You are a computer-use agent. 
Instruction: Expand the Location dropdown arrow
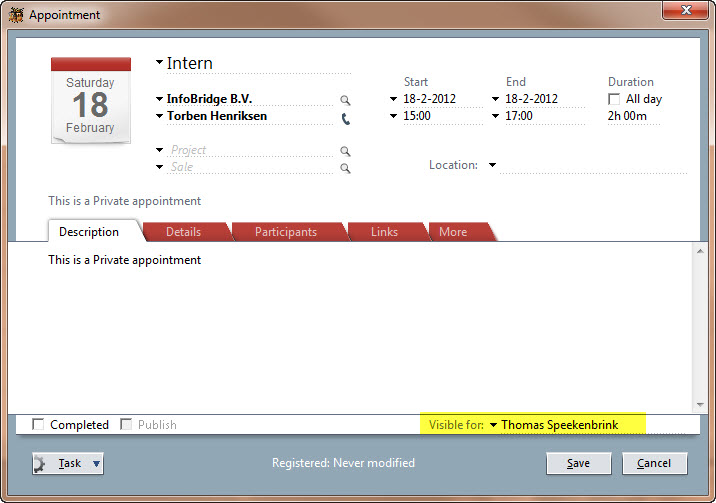click(492, 165)
